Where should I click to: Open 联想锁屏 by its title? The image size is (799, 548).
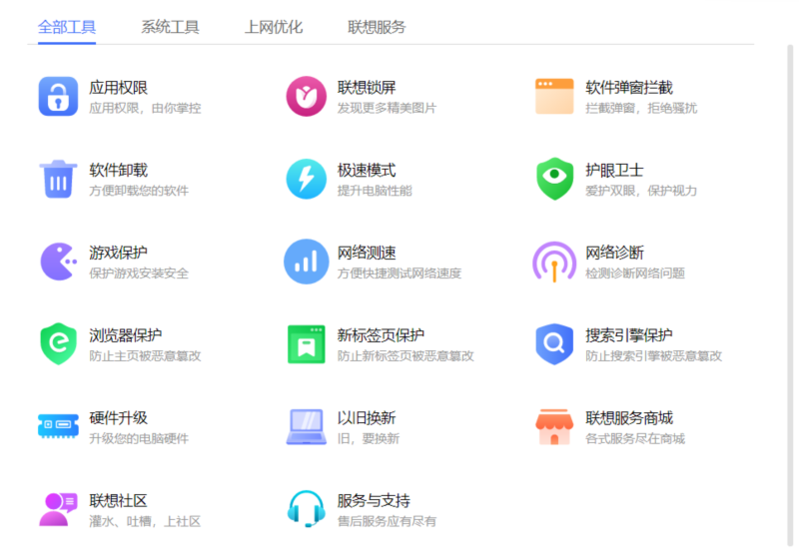[x=366, y=88]
